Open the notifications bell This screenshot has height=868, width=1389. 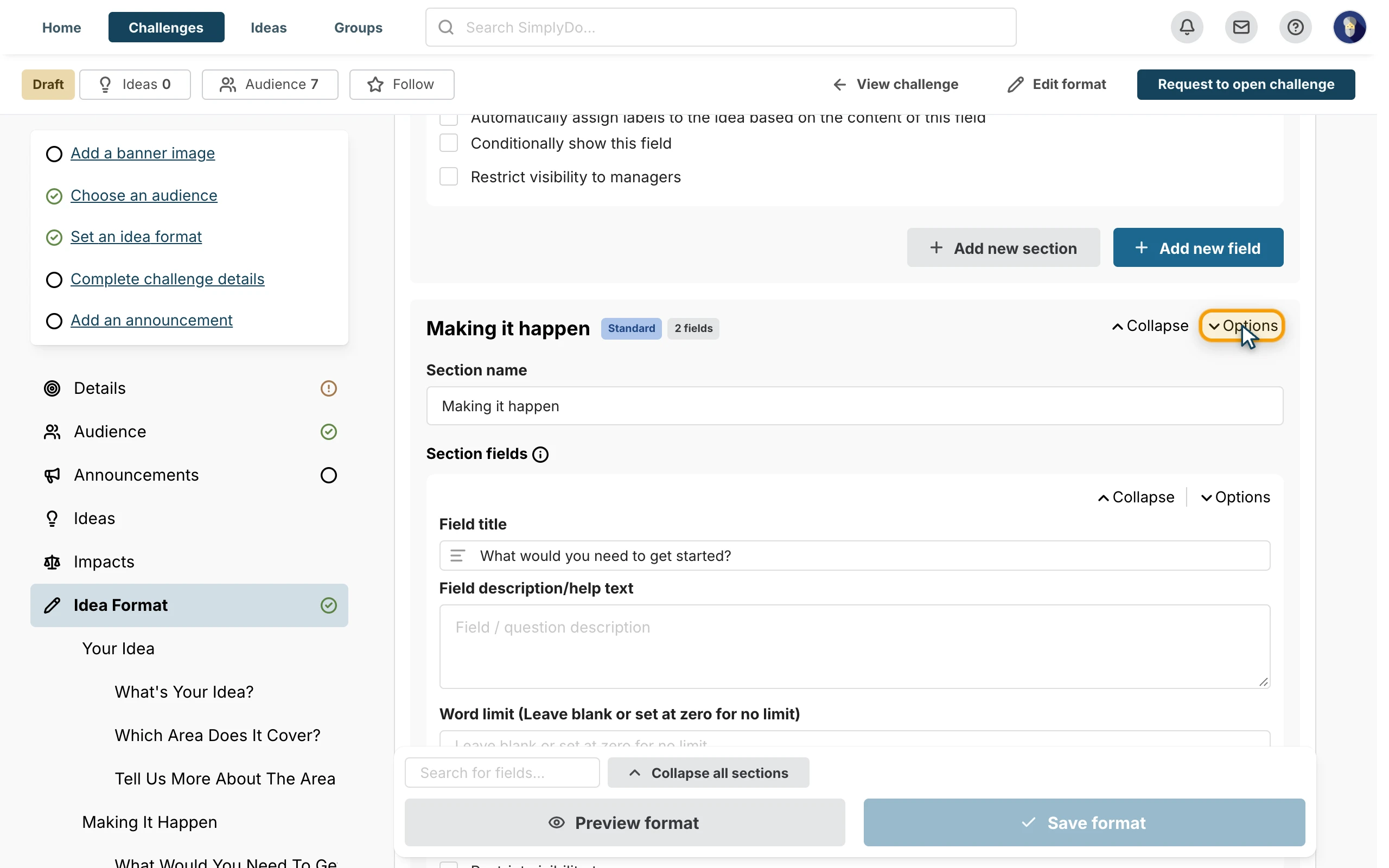pyautogui.click(x=1187, y=27)
